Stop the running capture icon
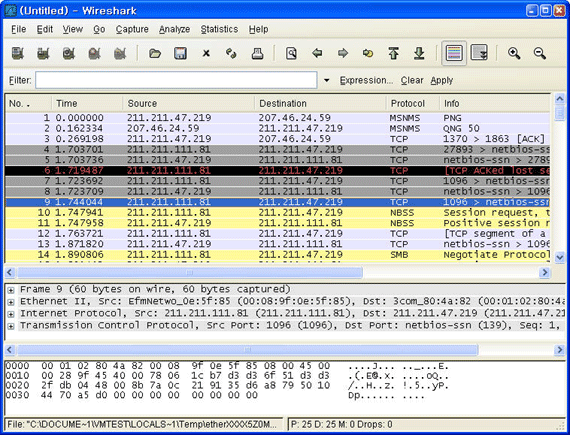 pyautogui.click(x=95, y=53)
